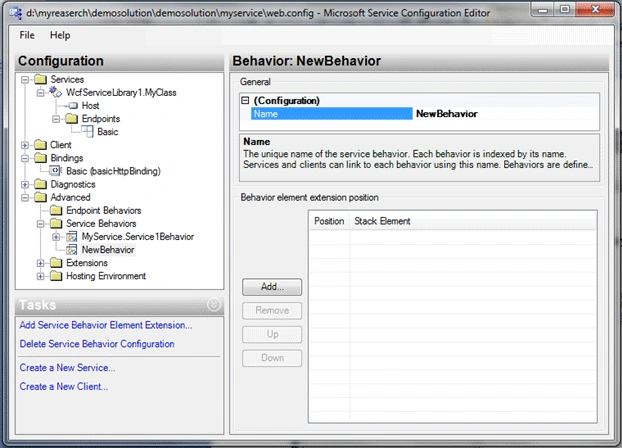Collapse the Endpoints node
This screenshot has width=622, height=448.
pos(56,119)
